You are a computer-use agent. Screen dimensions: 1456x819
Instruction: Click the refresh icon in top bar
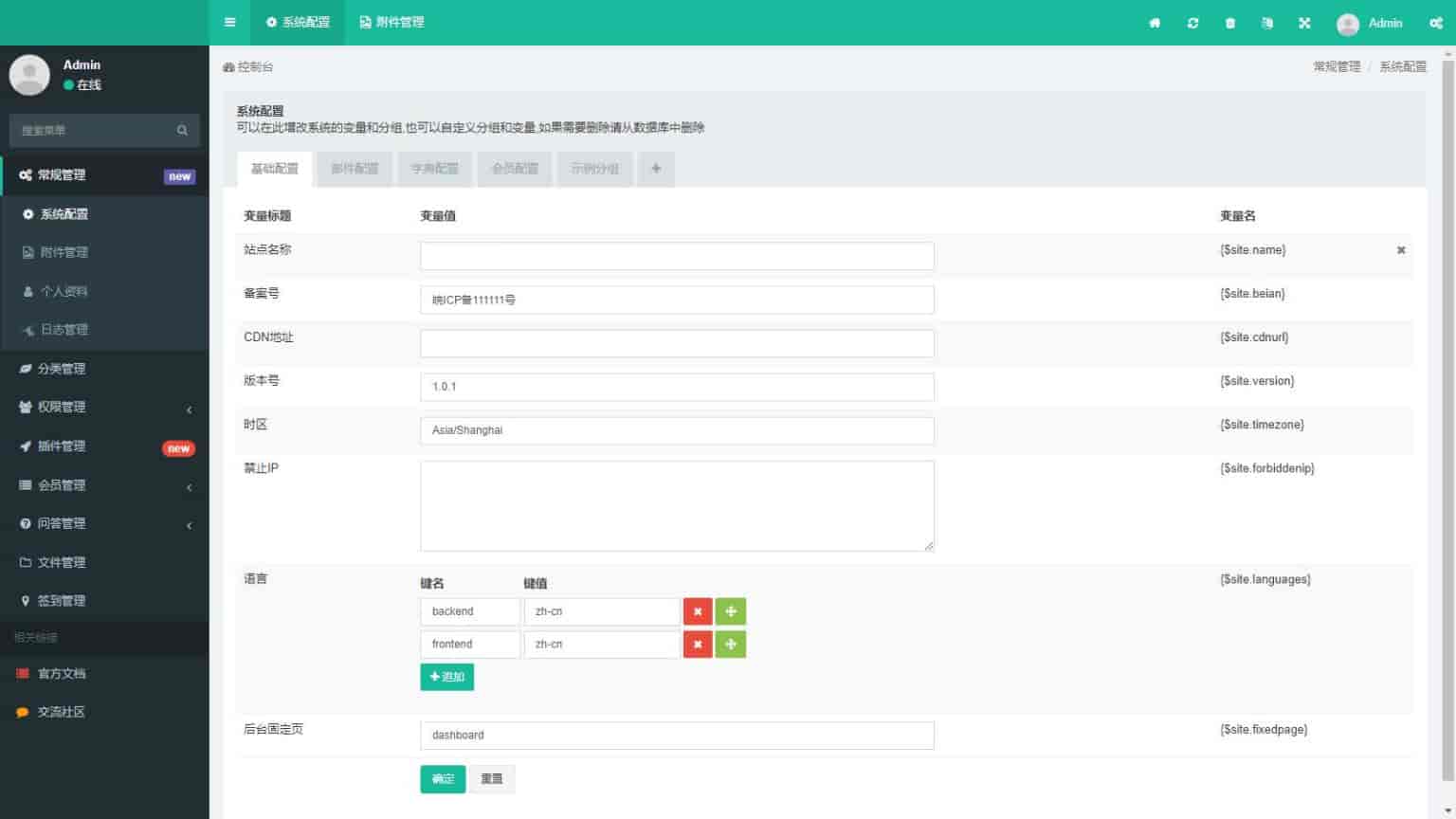click(1192, 23)
